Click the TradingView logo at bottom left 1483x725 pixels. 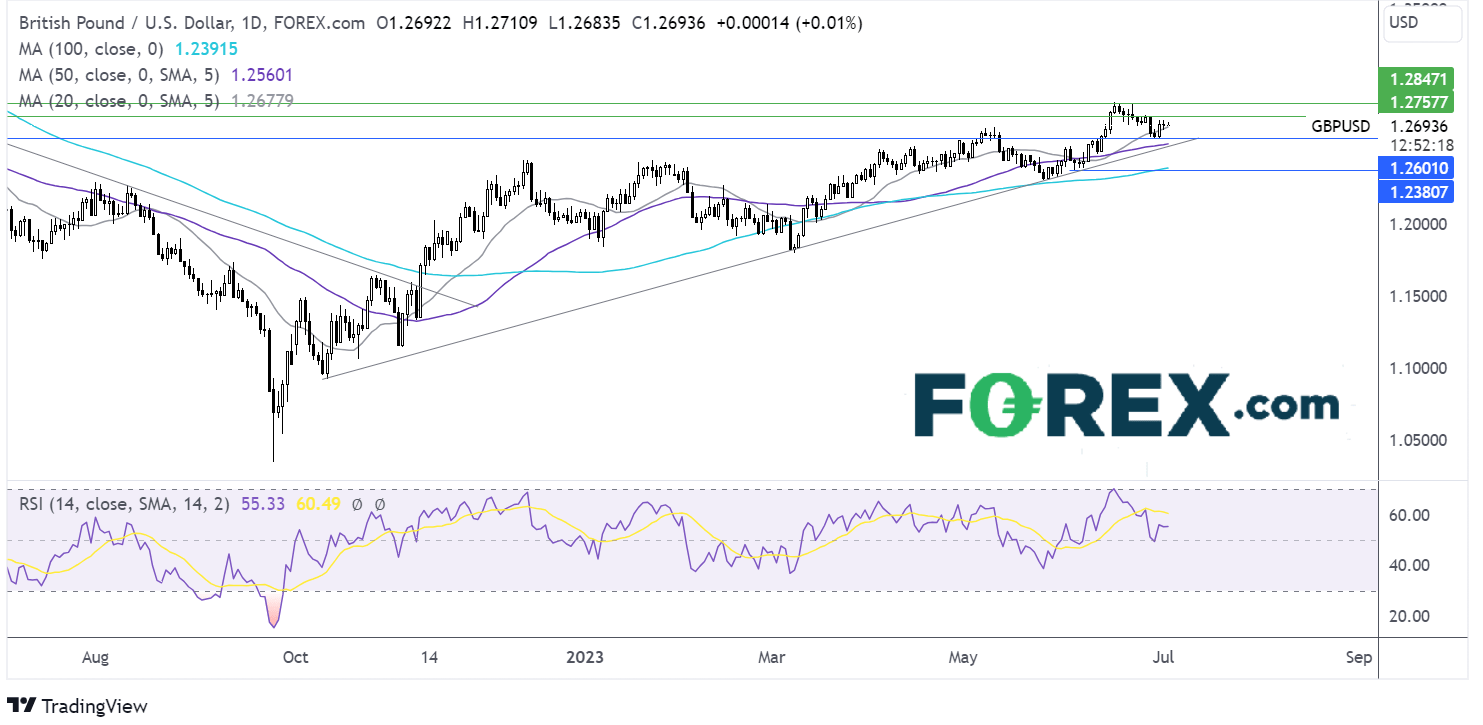(x=77, y=705)
